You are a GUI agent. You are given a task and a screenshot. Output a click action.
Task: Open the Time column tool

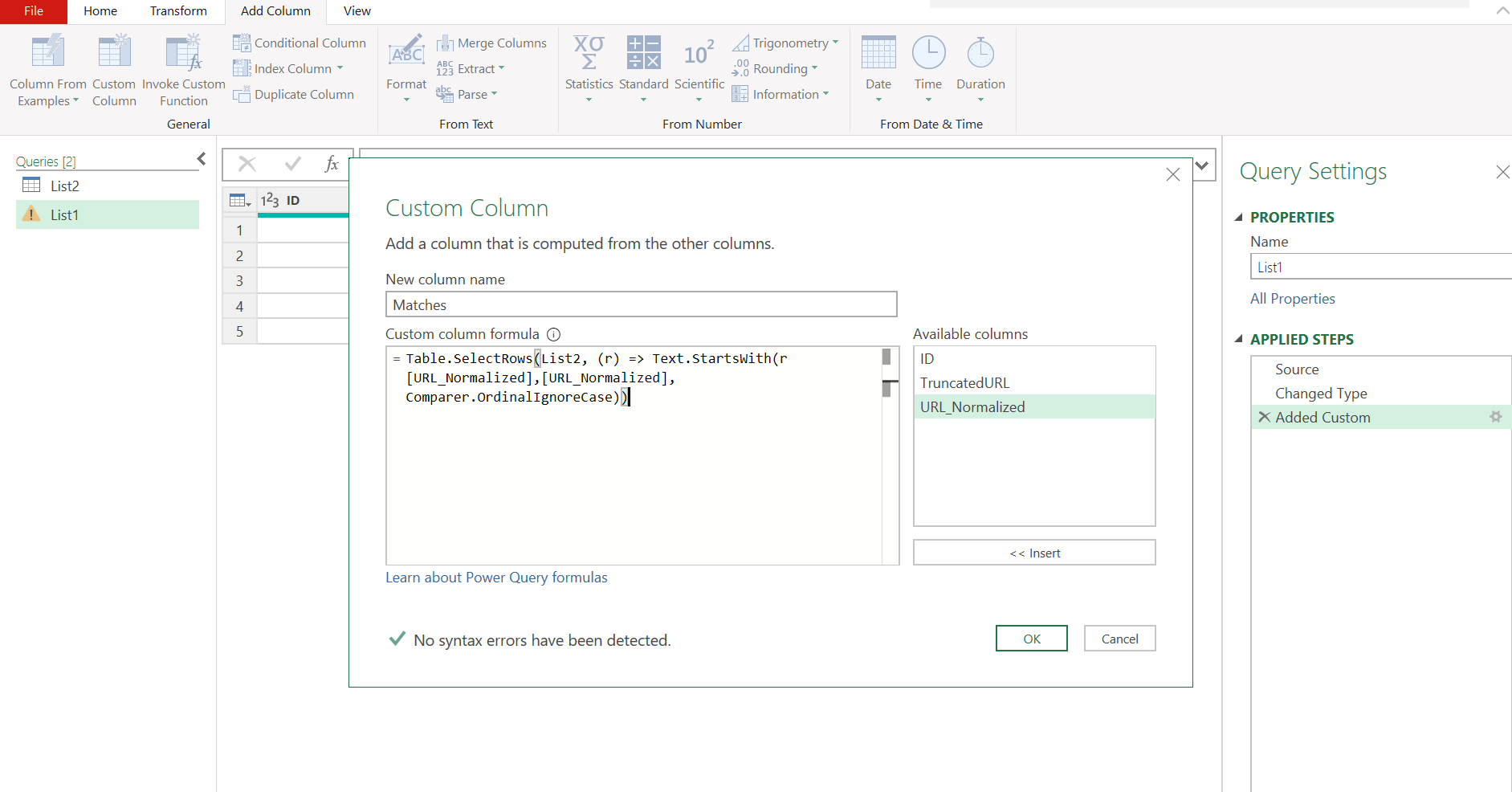coord(928,69)
